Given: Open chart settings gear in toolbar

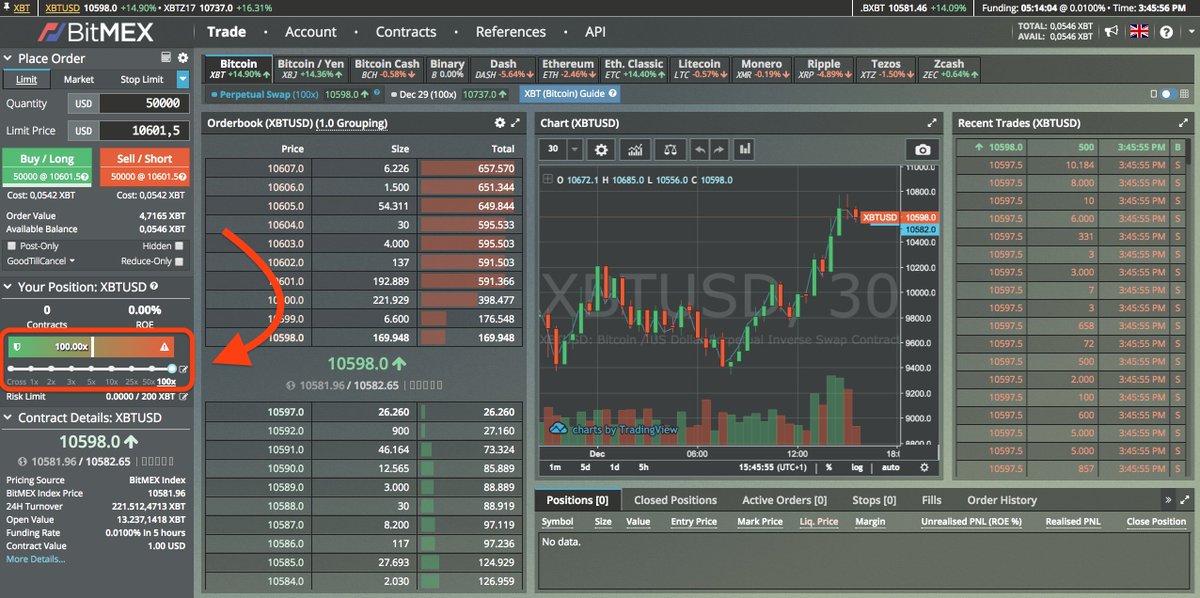Looking at the screenshot, I should pos(601,149).
